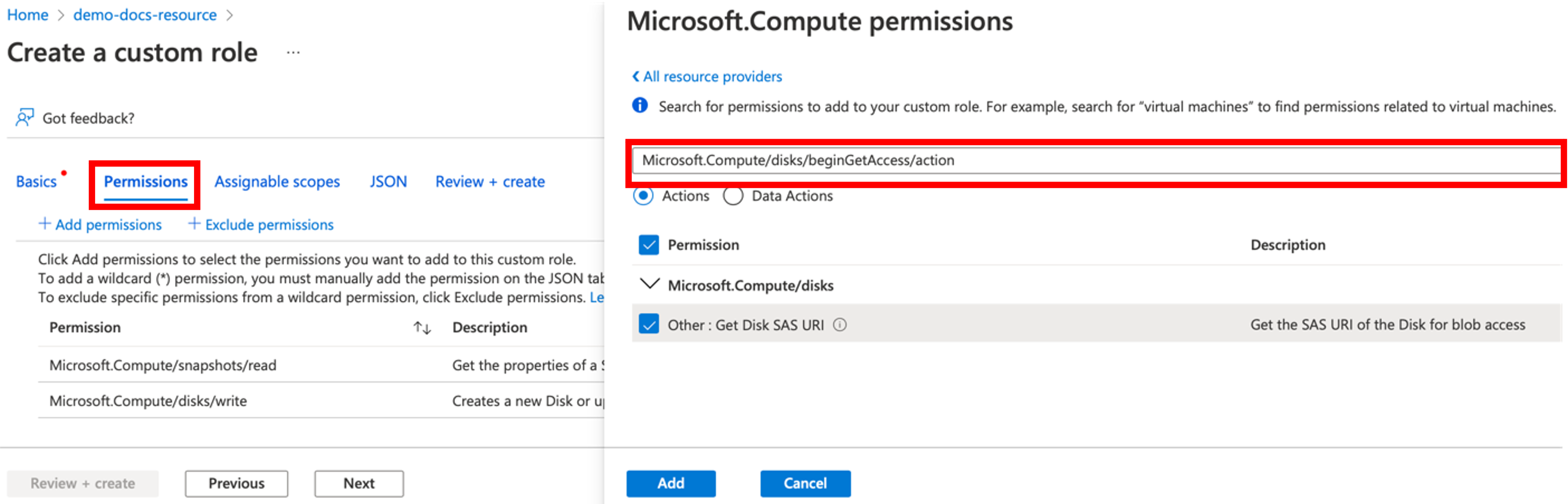Click the permissions search input field
Image resolution: width=1568 pixels, height=504 pixels.
pyautogui.click(x=1096, y=161)
